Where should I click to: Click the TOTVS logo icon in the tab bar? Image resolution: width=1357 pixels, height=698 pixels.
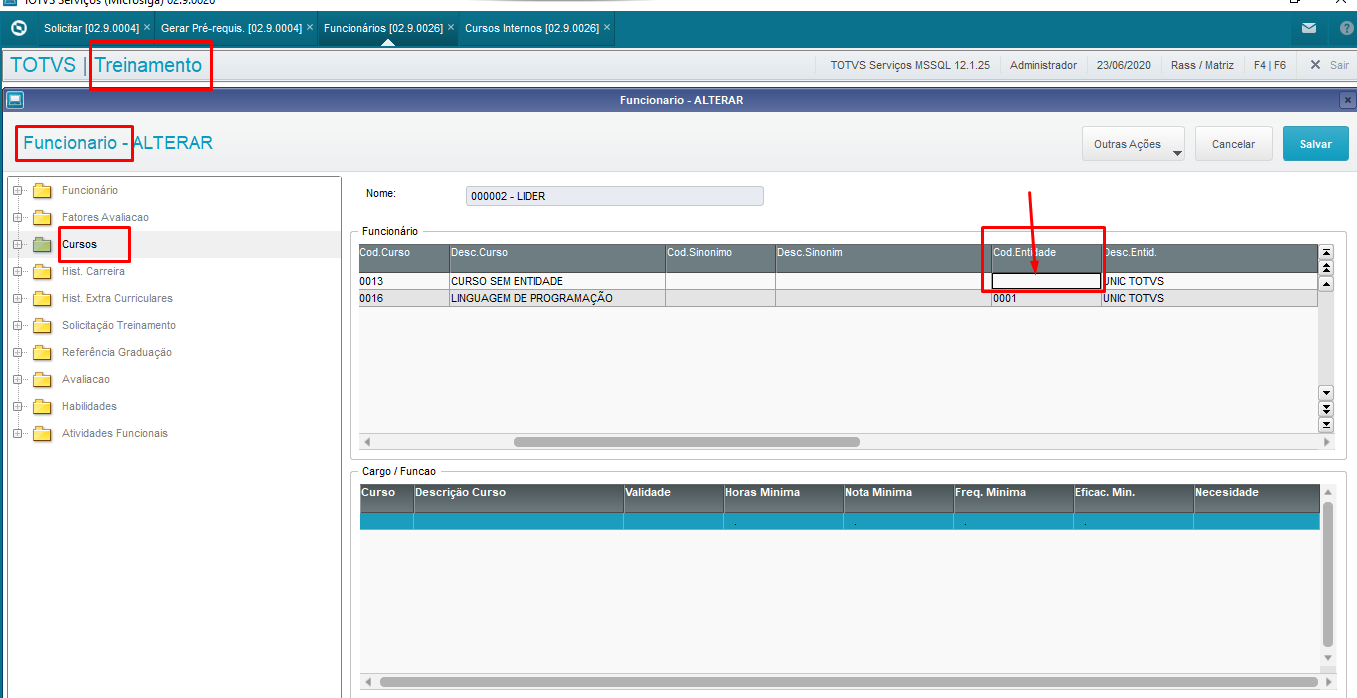click(18, 28)
